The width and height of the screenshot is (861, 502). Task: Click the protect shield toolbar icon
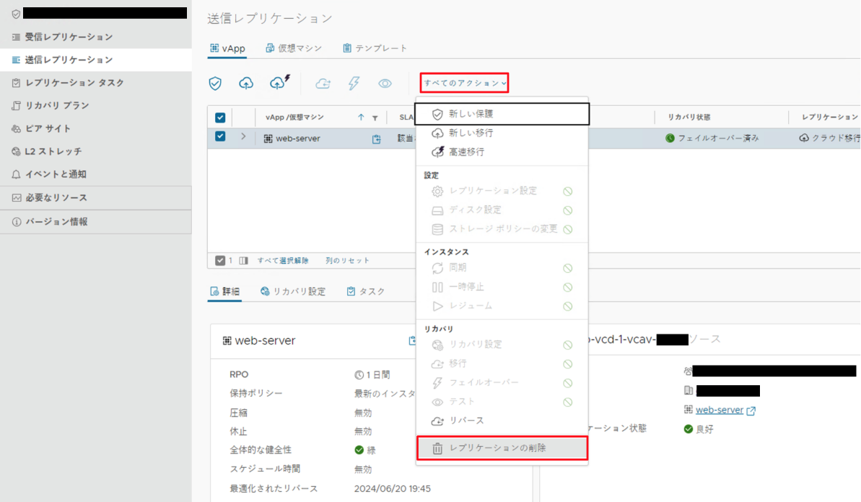[215, 83]
